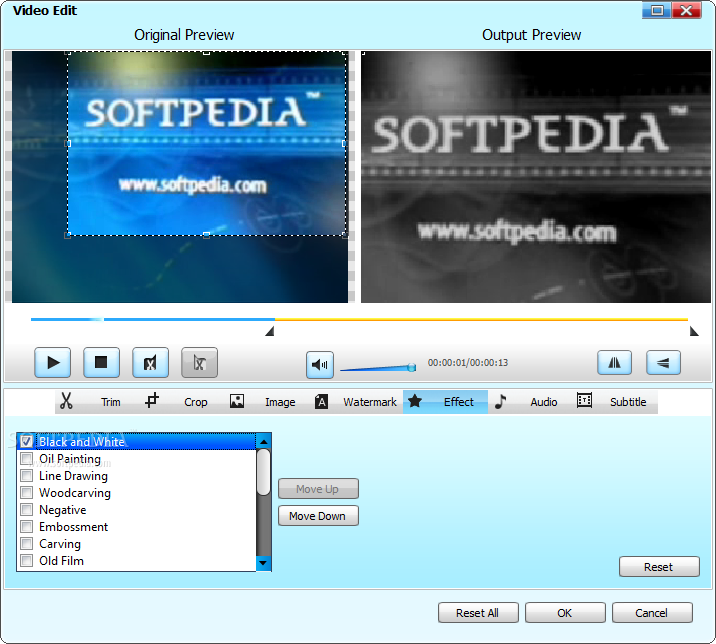Viewport: 716px width, 644px height.
Task: Switch to the Crop tab
Action: coord(195,402)
